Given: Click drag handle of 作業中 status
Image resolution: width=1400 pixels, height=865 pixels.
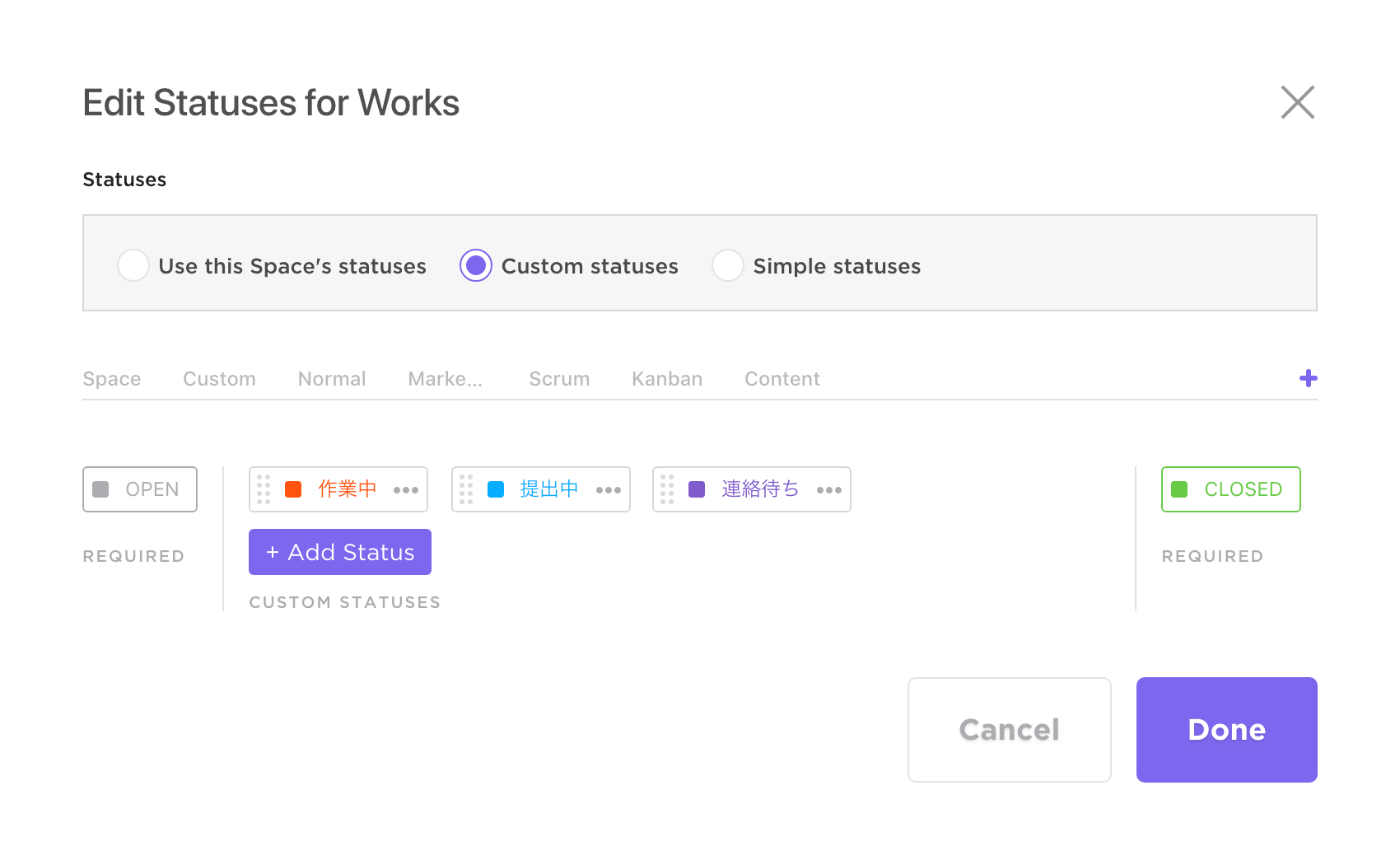Looking at the screenshot, I should [264, 489].
